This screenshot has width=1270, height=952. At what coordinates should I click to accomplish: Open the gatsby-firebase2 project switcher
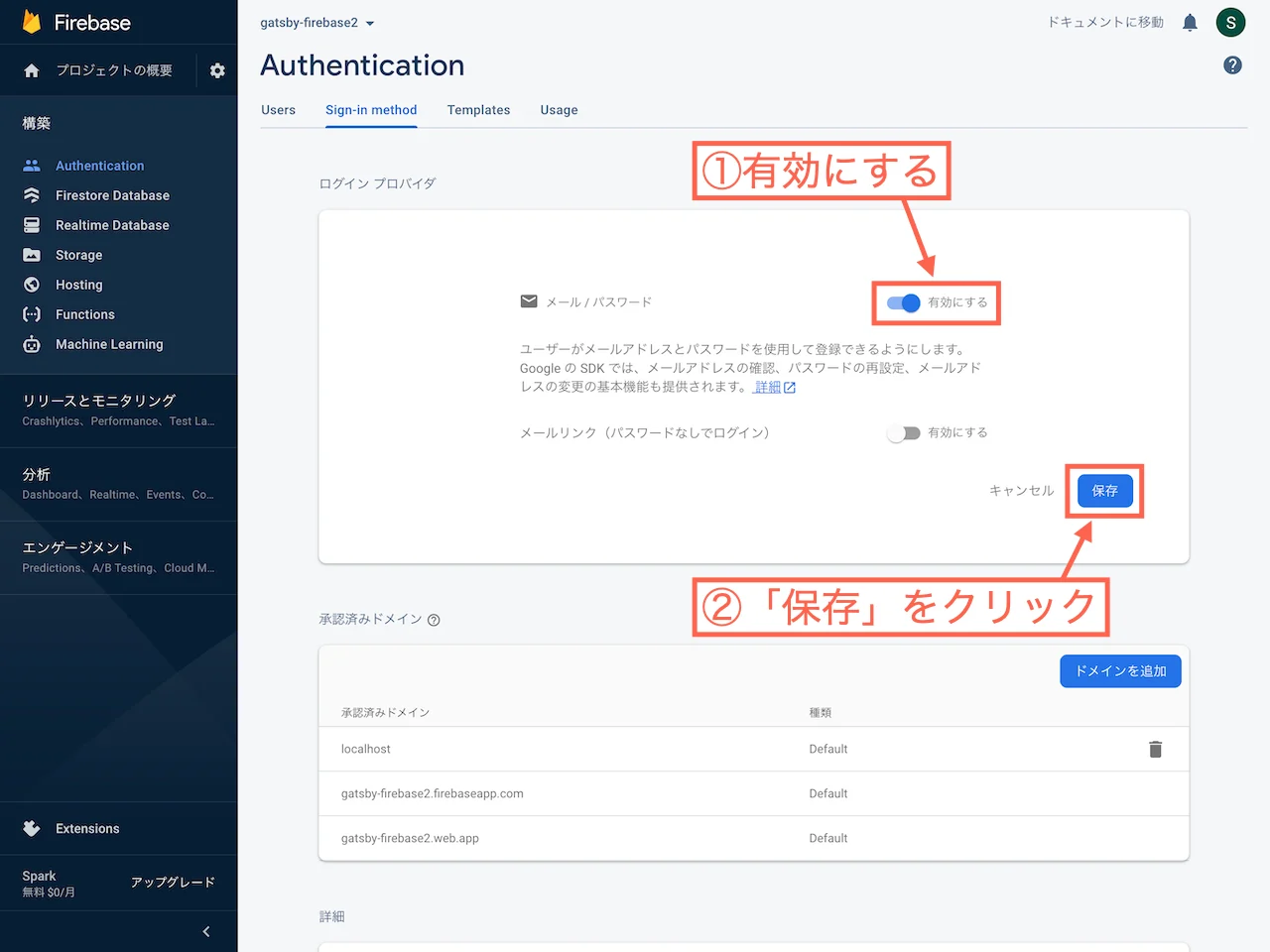pos(317,22)
